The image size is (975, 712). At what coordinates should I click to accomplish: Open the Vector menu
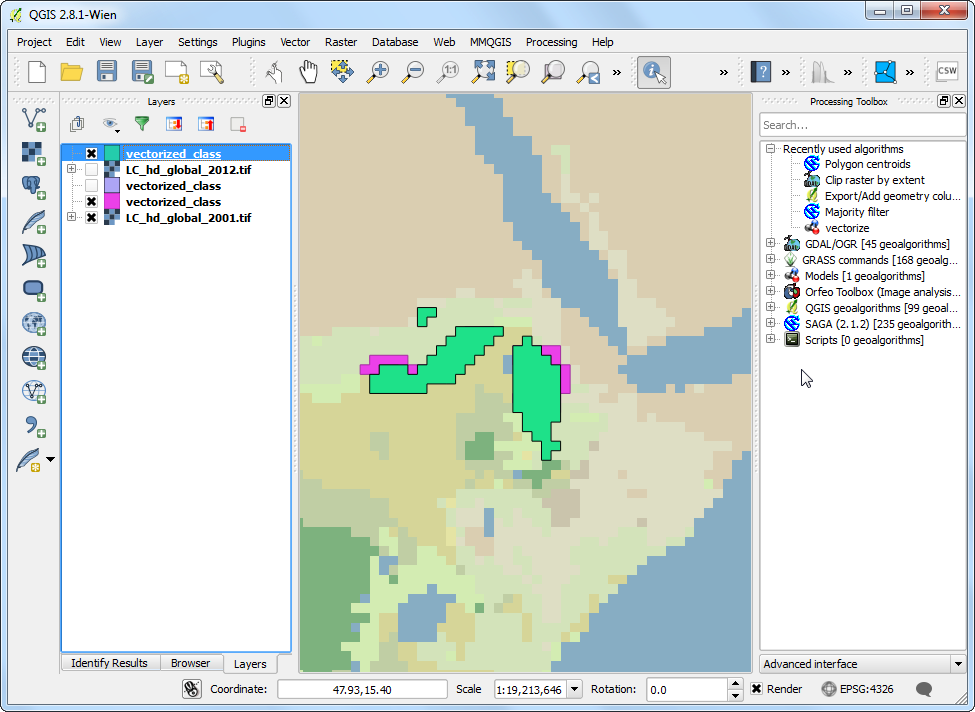tap(295, 42)
